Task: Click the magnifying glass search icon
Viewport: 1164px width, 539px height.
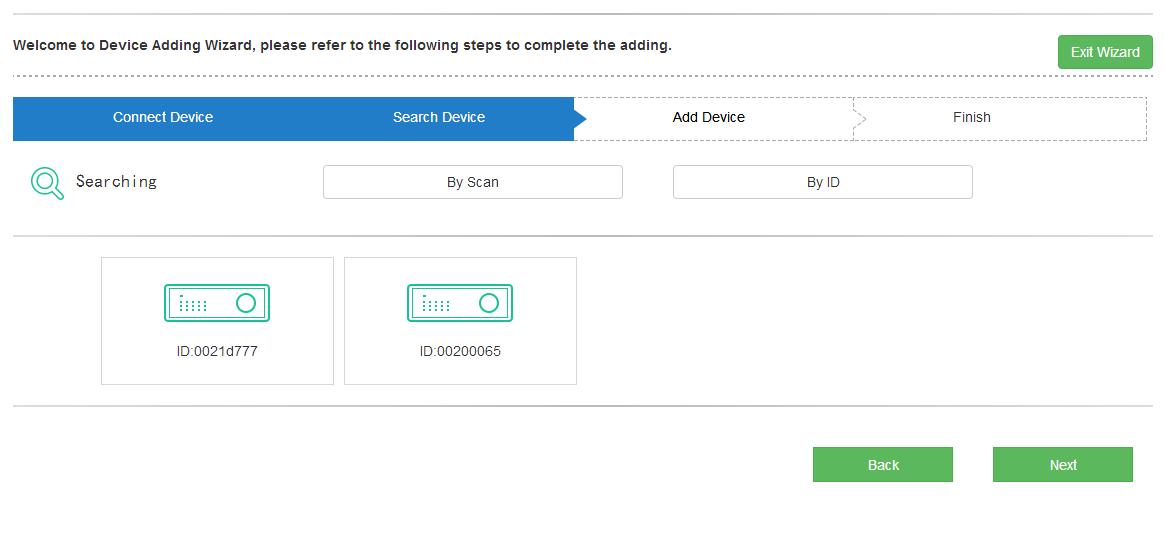Action: (x=46, y=183)
